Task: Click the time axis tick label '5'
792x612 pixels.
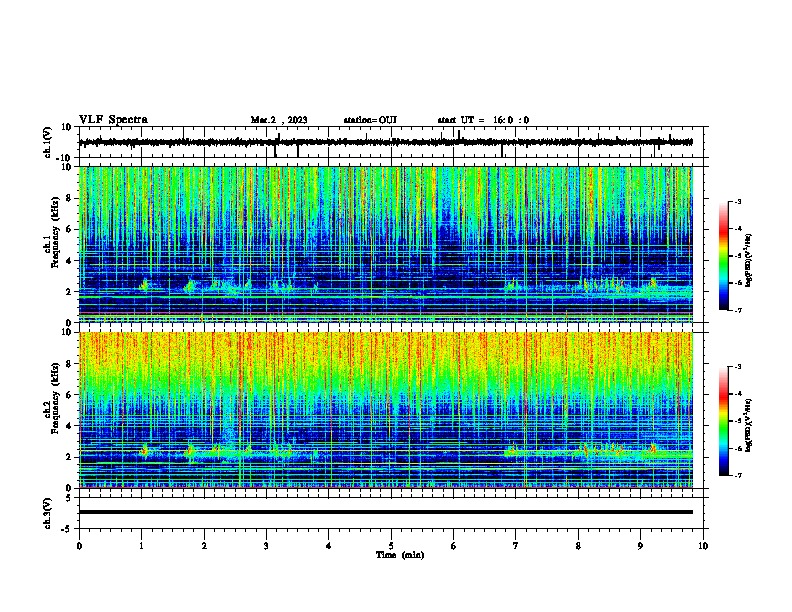Action: pos(391,546)
